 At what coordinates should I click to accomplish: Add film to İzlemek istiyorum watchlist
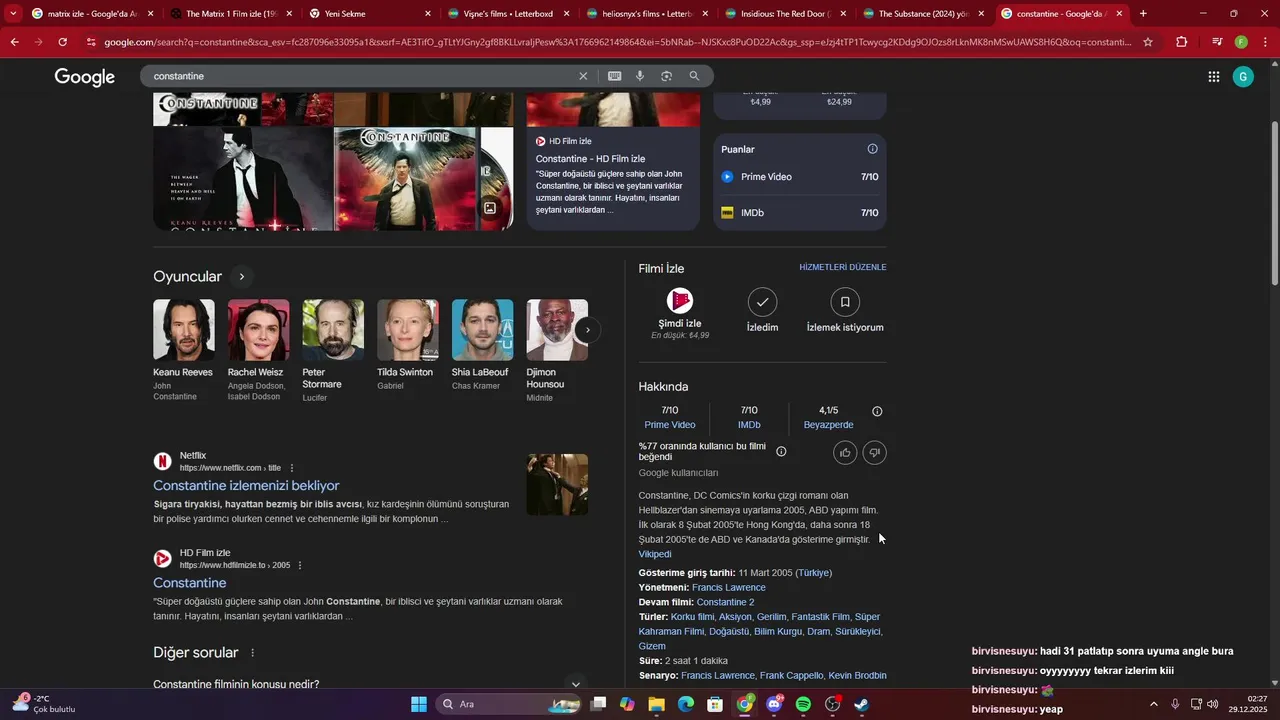tap(845, 311)
